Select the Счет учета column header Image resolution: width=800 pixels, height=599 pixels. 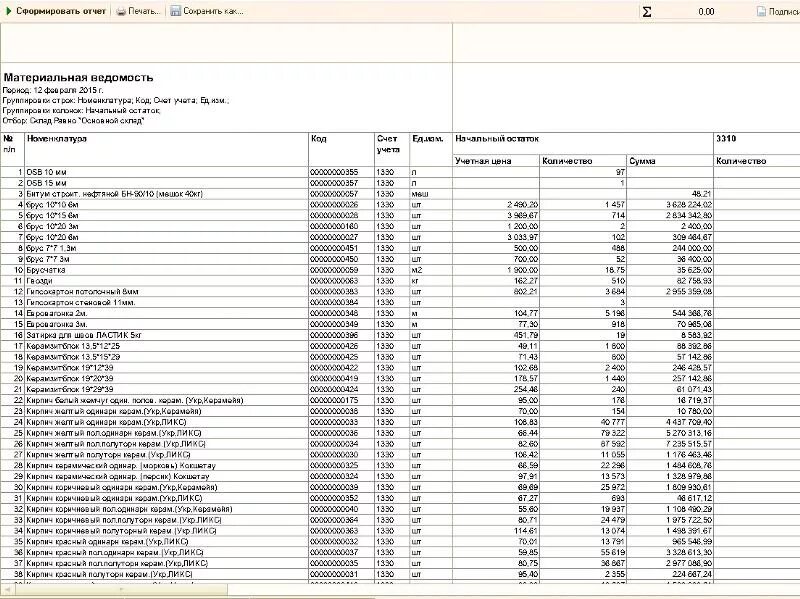click(x=391, y=149)
